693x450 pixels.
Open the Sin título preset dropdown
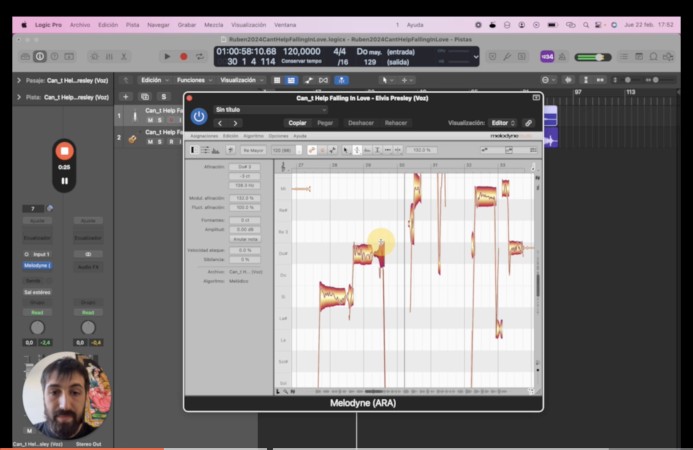271,110
